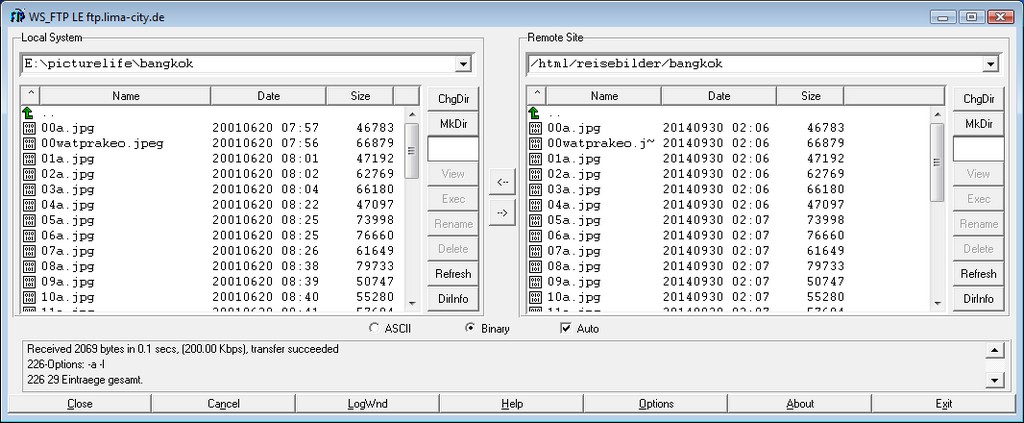Open About dialog
The width and height of the screenshot is (1024, 423).
(x=799, y=403)
